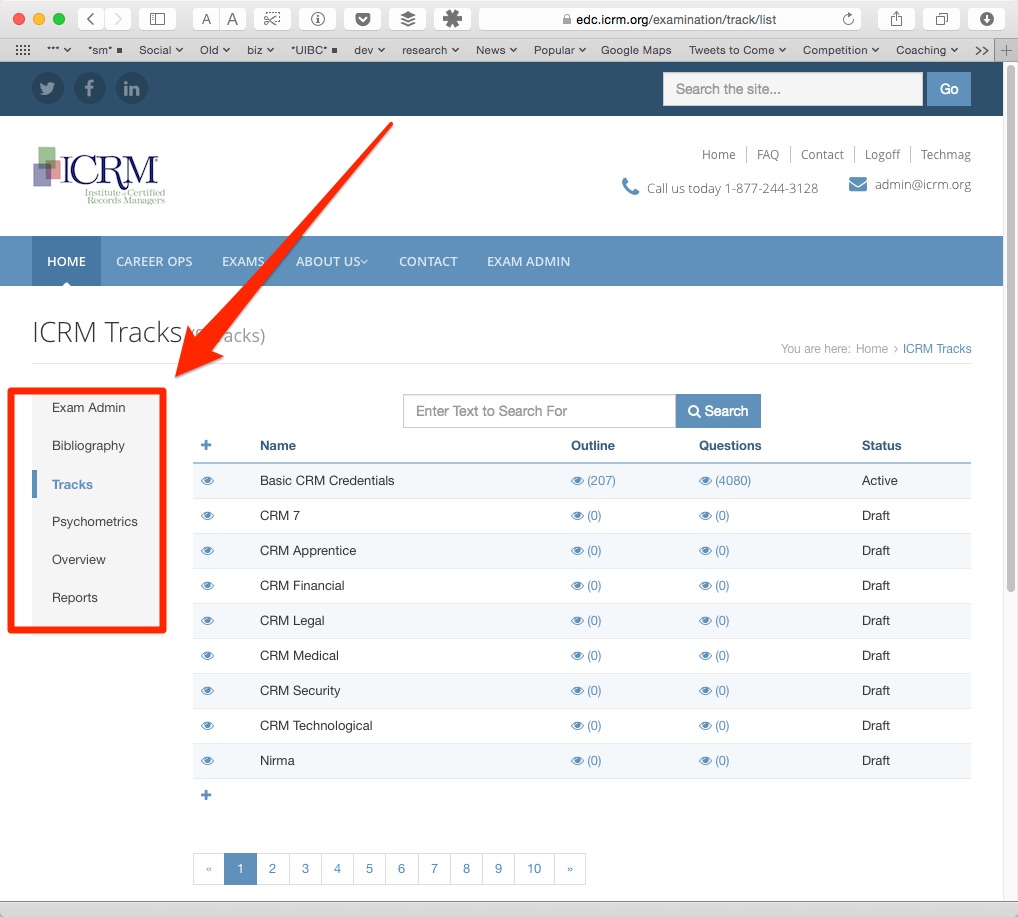Image resolution: width=1018 pixels, height=917 pixels.
Task: Click the Go site search button
Action: click(949, 89)
